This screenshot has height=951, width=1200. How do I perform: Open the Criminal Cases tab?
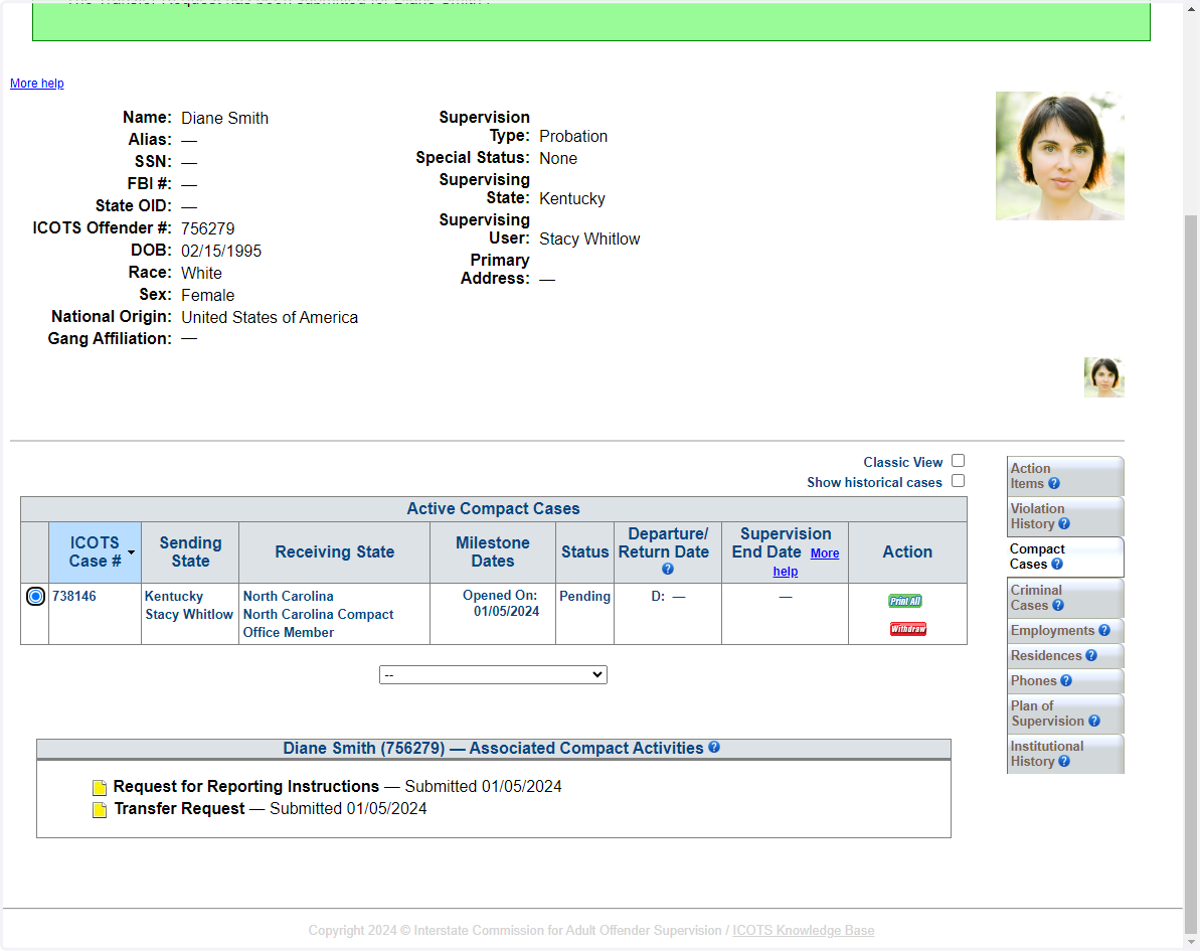click(x=1065, y=598)
